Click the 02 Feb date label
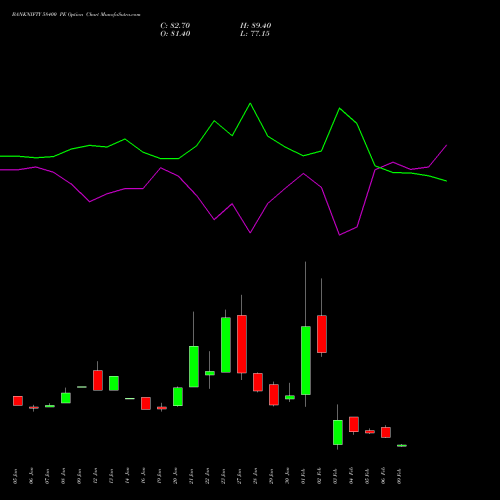This screenshot has height=500, width=500. tap(319, 476)
